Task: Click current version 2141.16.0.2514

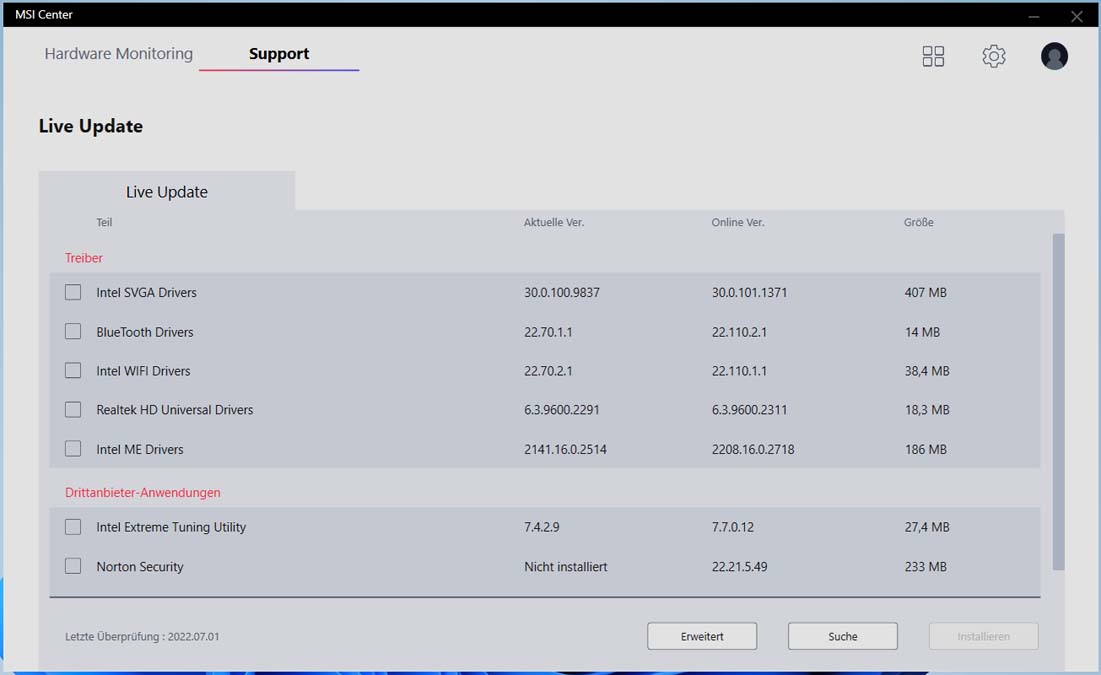Action: tap(565, 449)
